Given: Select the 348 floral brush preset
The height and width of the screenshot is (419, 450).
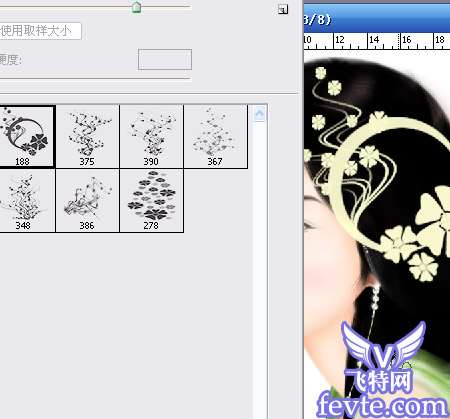Looking at the screenshot, I should 27,201.
